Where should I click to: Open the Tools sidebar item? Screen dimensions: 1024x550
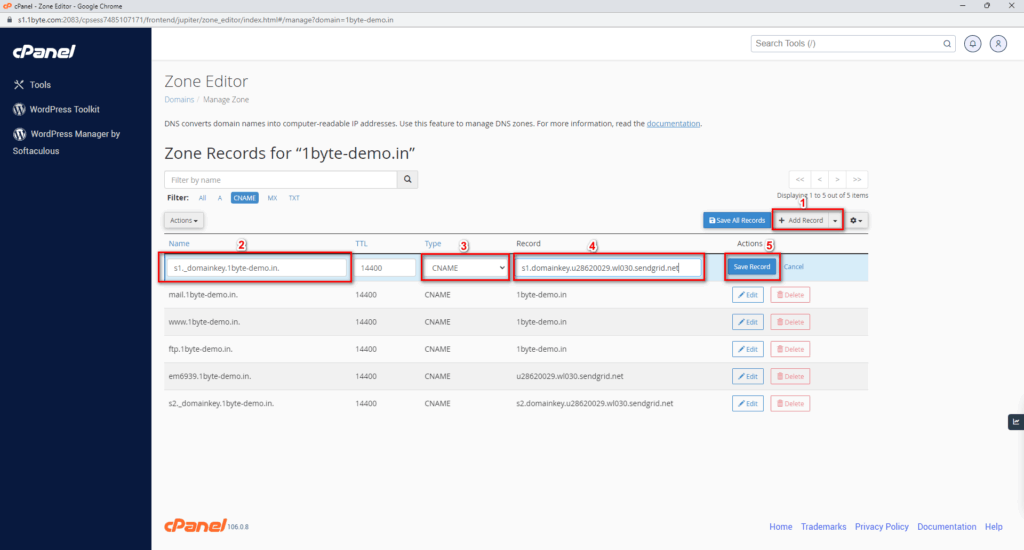click(40, 85)
